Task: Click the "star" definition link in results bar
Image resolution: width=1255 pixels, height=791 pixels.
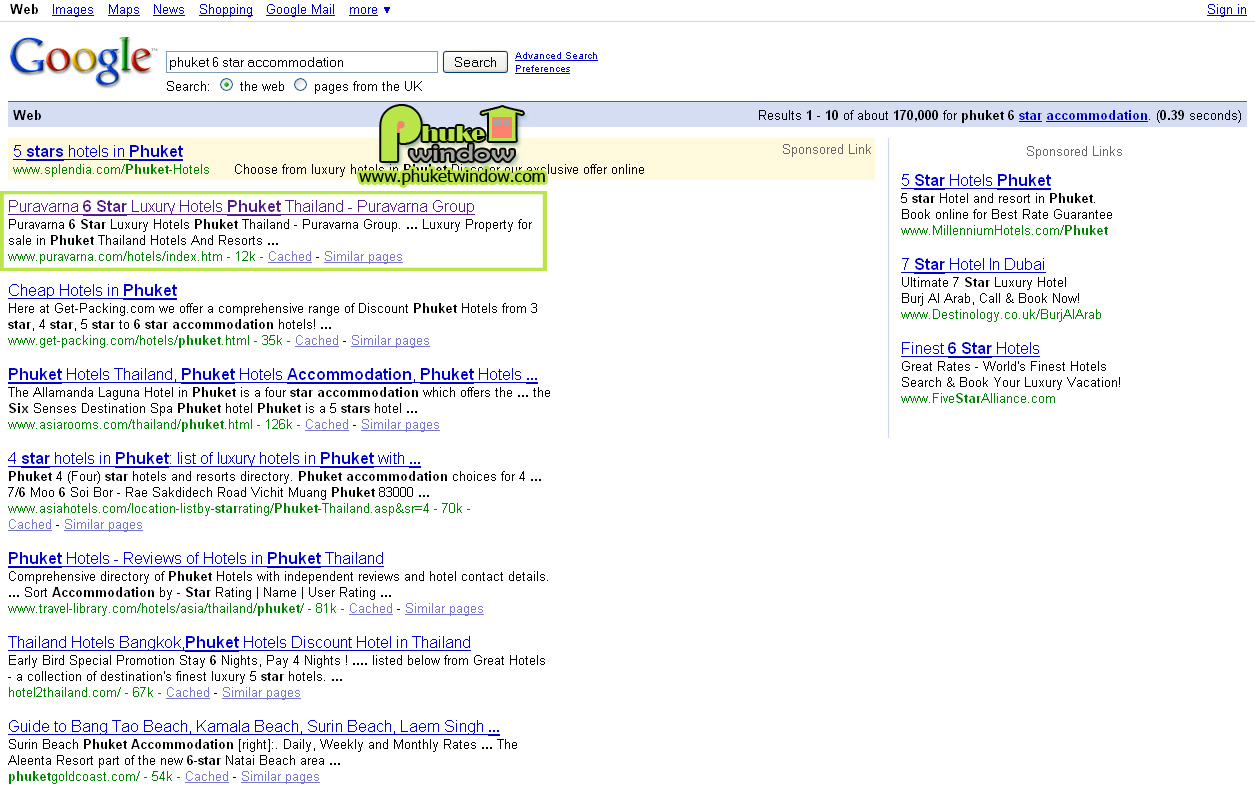Action: 1030,115
